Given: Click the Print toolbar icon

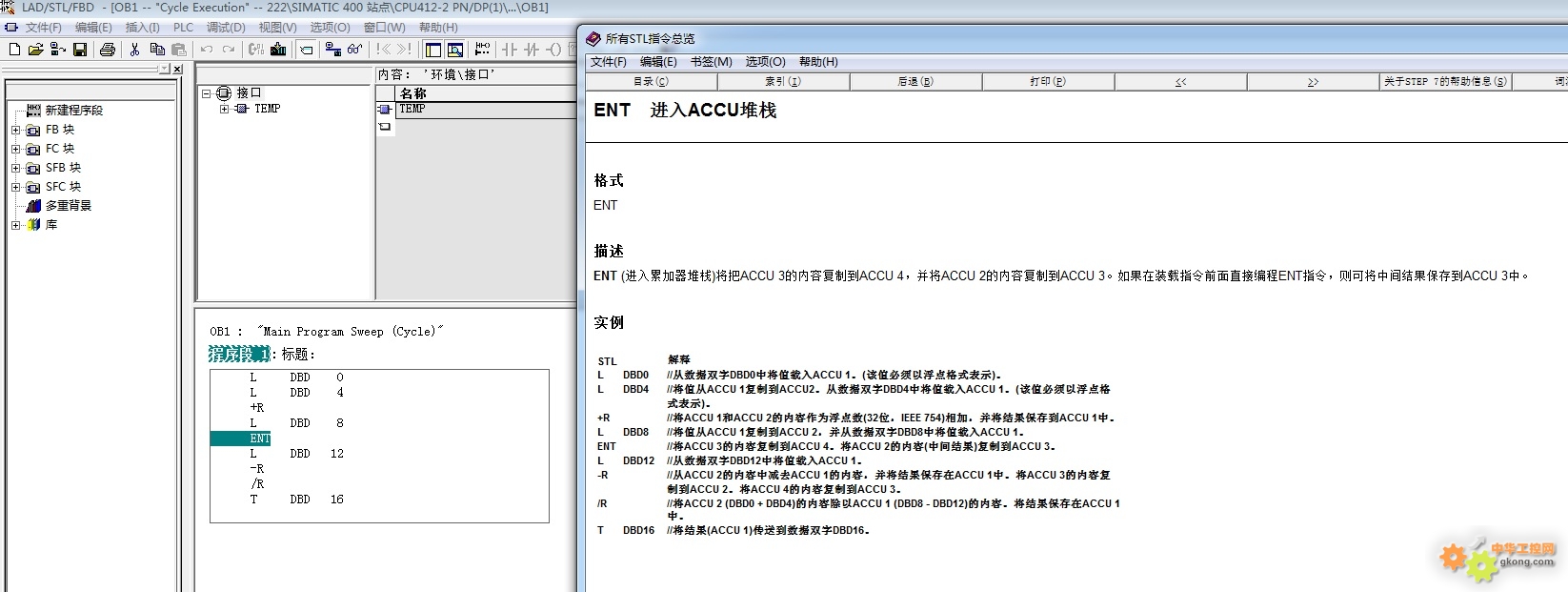Looking at the screenshot, I should pyautogui.click(x=108, y=49).
